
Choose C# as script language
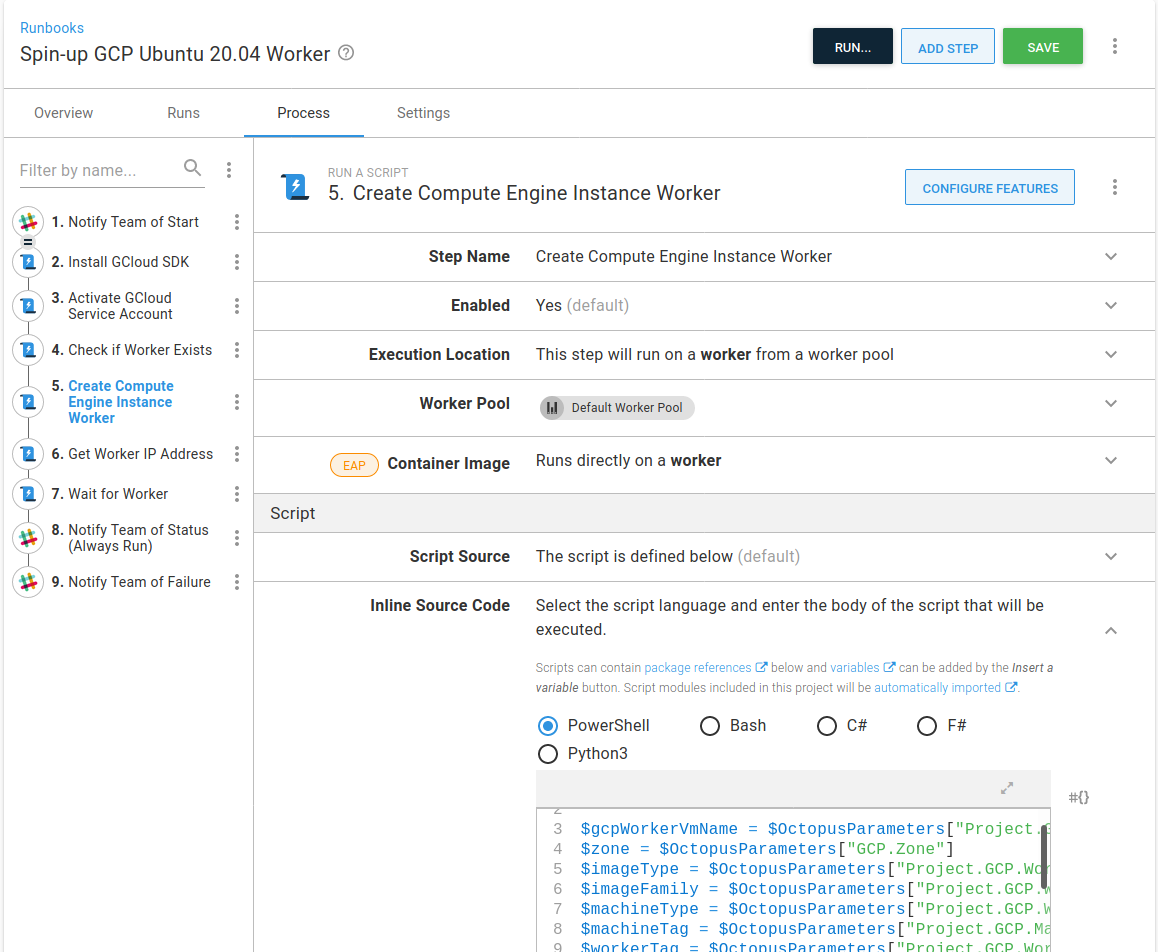point(827,726)
